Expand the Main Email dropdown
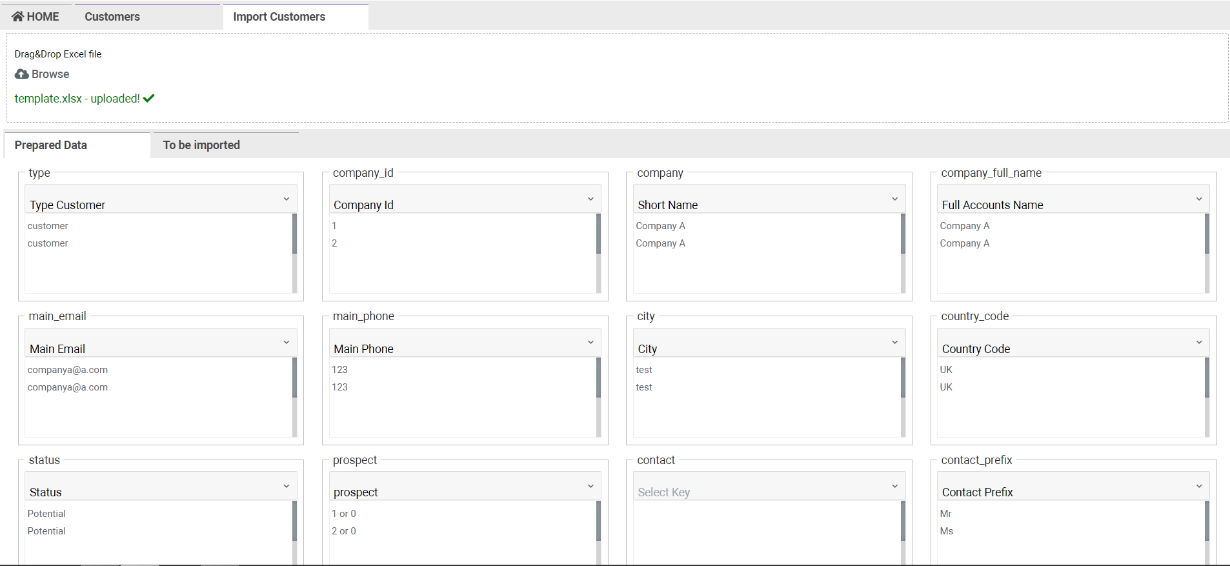 coord(160,344)
